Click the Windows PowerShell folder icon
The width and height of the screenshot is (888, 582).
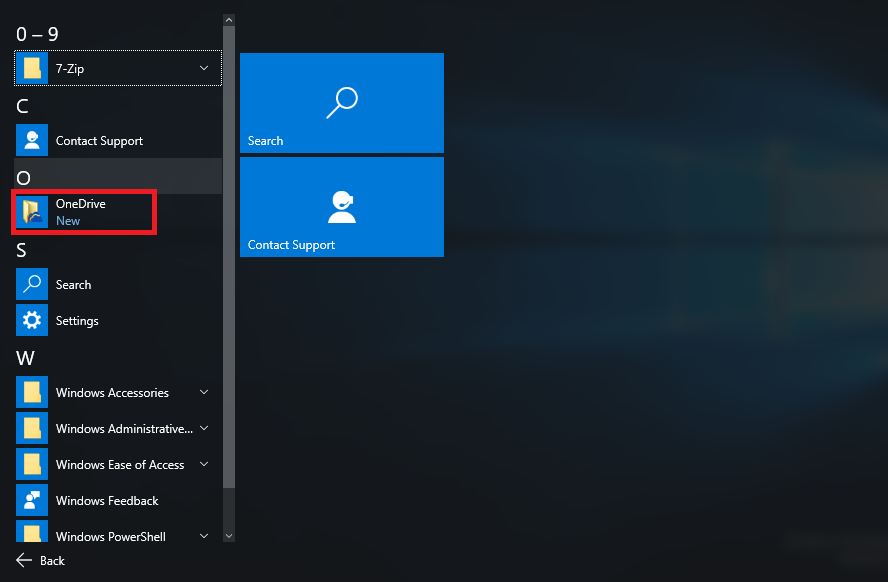(32, 531)
